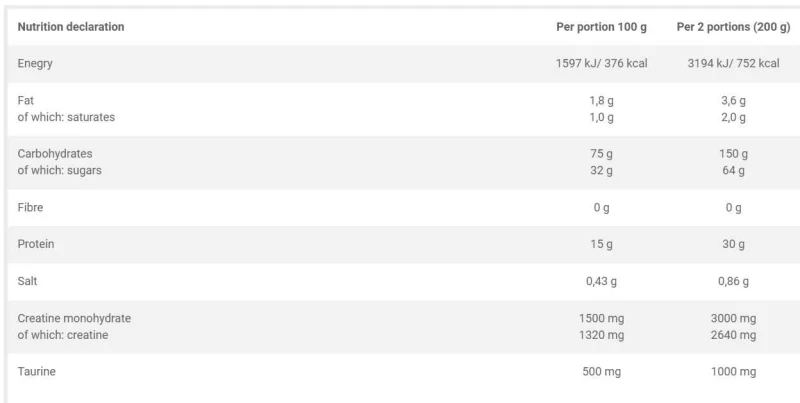Select the "of which: saturates" label
This screenshot has width=800, height=403.
66,117
